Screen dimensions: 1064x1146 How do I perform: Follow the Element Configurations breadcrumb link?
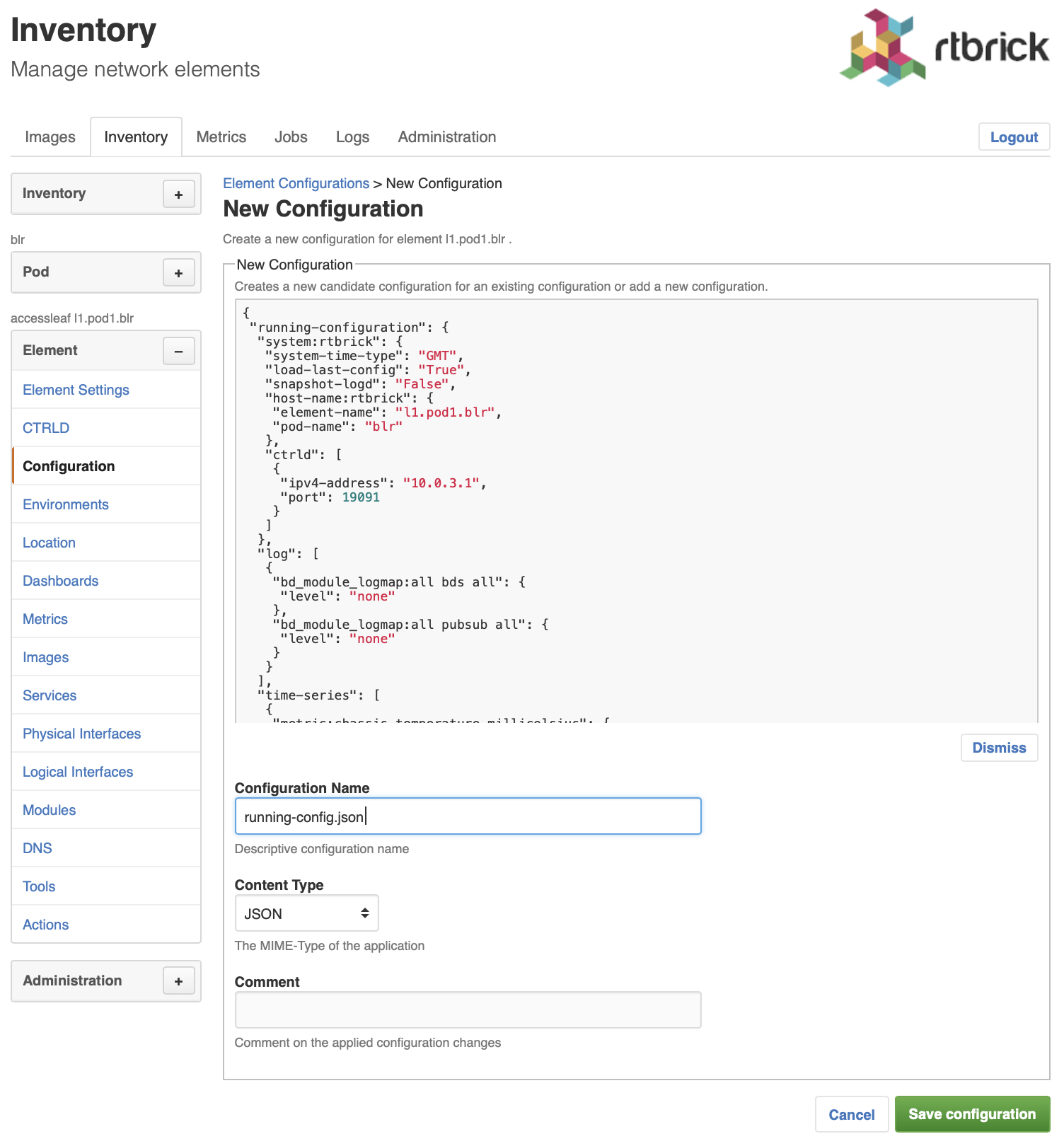[296, 183]
